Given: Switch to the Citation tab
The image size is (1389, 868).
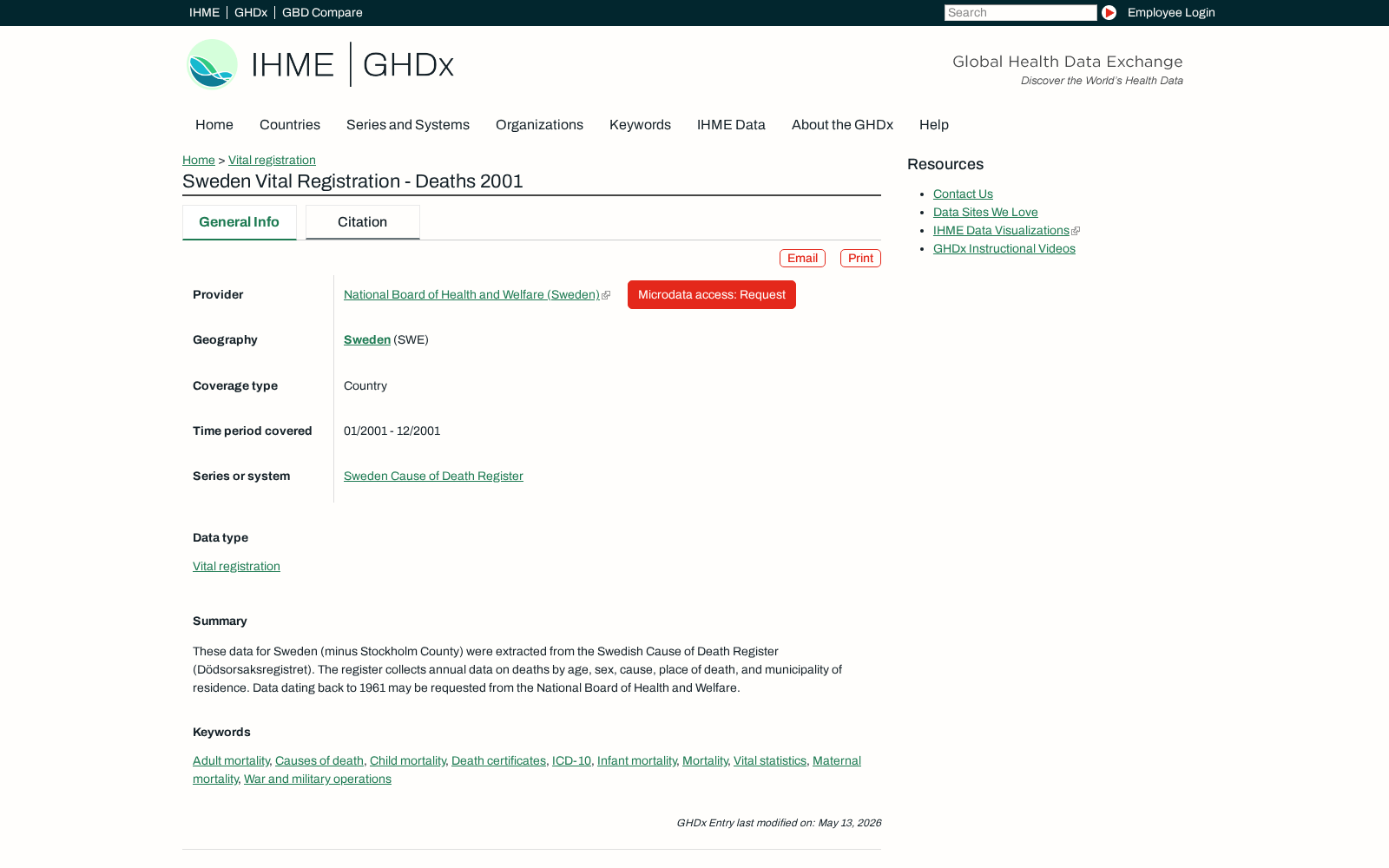Looking at the screenshot, I should coord(363,222).
